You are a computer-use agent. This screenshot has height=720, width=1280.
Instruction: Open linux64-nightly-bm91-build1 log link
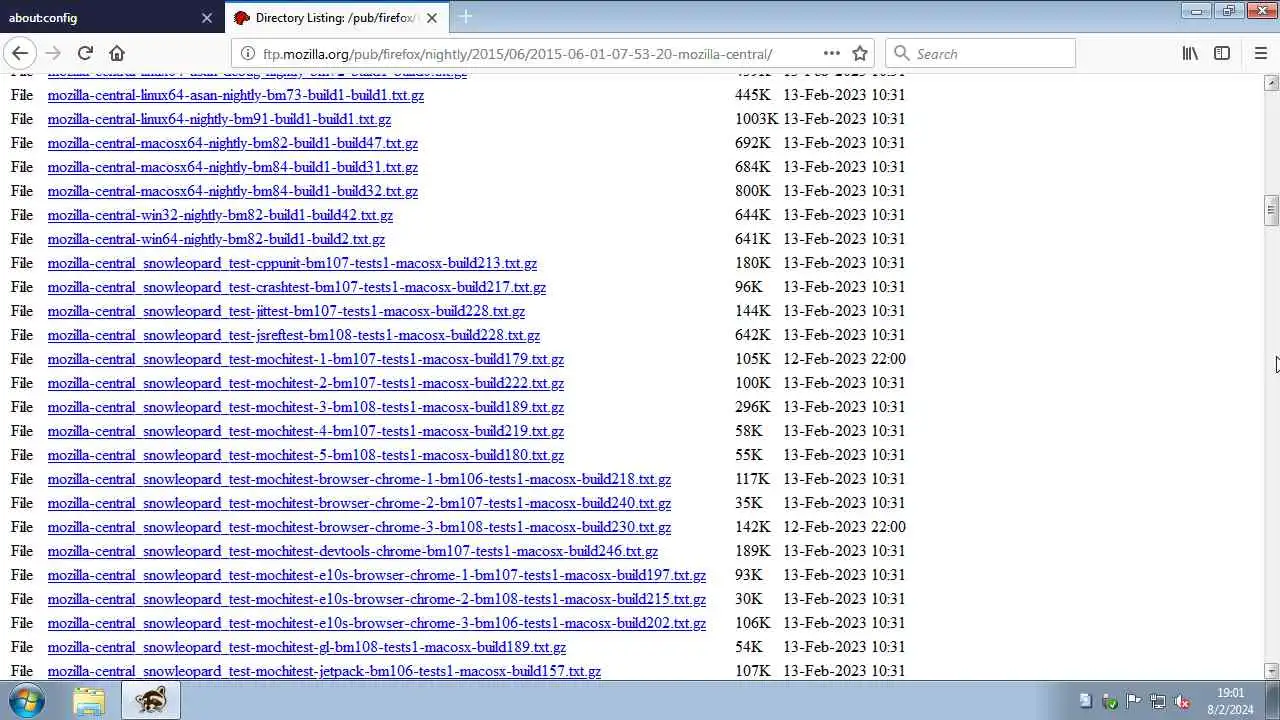[219, 119]
